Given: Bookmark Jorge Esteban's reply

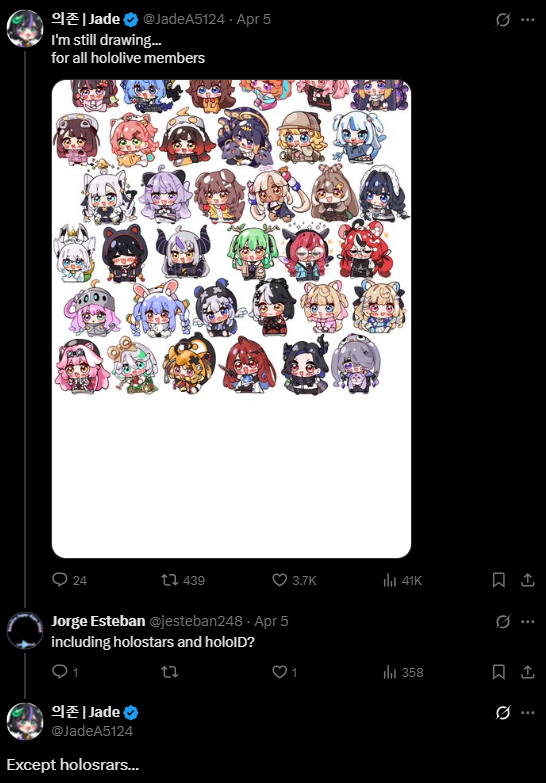Looking at the screenshot, I should [x=499, y=672].
